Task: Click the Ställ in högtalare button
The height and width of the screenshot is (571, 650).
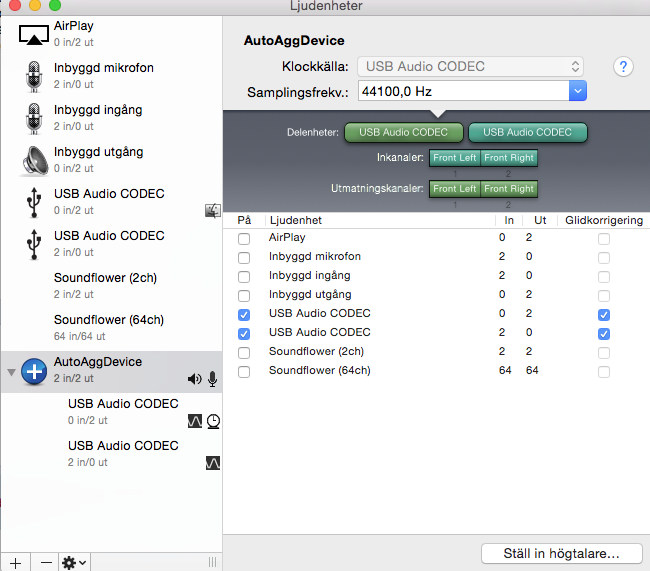Action: [562, 553]
